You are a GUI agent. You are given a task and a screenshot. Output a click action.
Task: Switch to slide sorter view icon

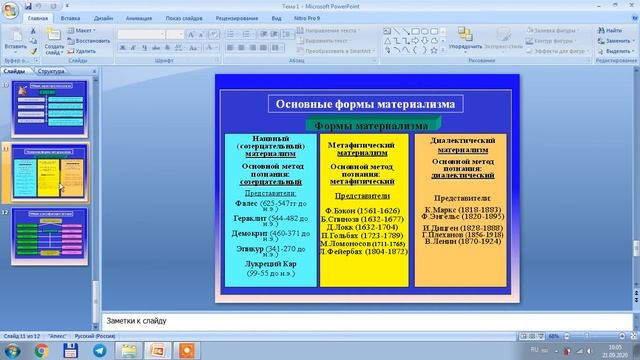[x=532, y=336]
